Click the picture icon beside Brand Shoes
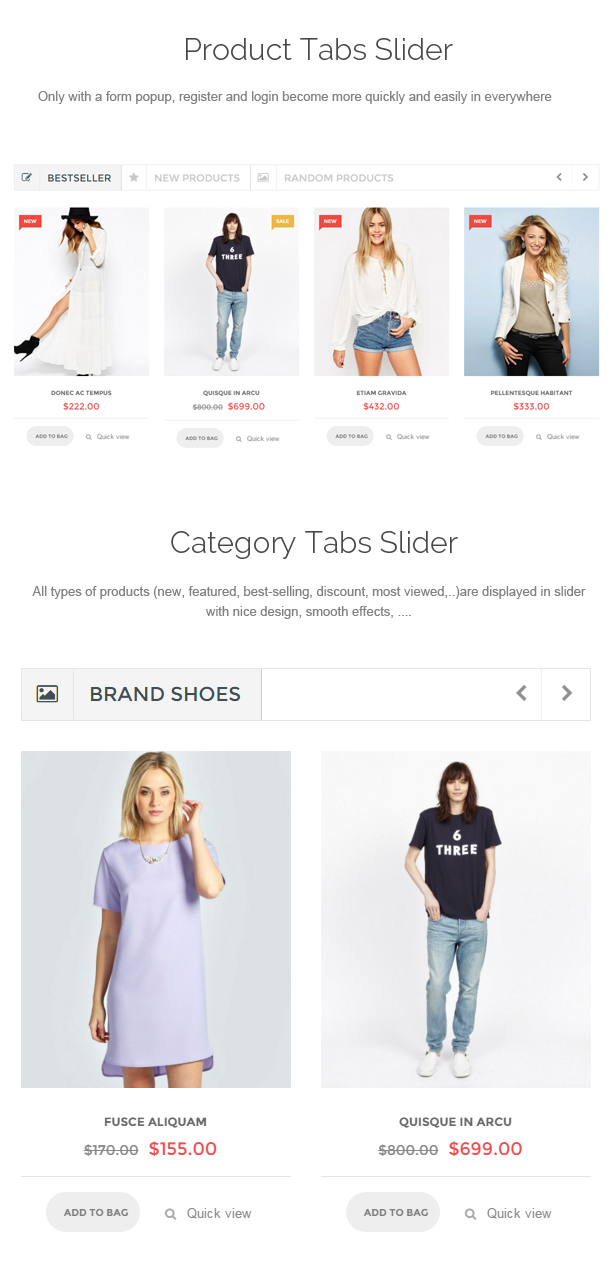The height and width of the screenshot is (1281, 616). point(47,694)
